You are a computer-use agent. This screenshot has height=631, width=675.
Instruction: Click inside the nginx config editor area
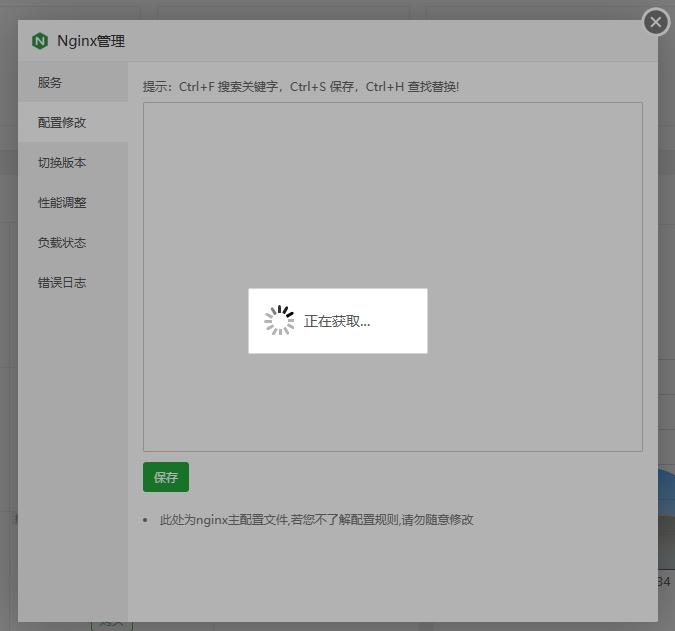(393, 277)
